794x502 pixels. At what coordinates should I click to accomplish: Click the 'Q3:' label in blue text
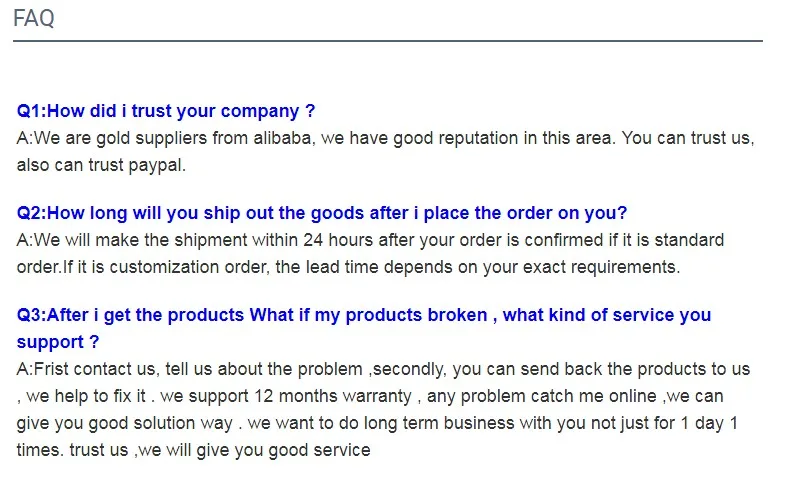point(31,315)
